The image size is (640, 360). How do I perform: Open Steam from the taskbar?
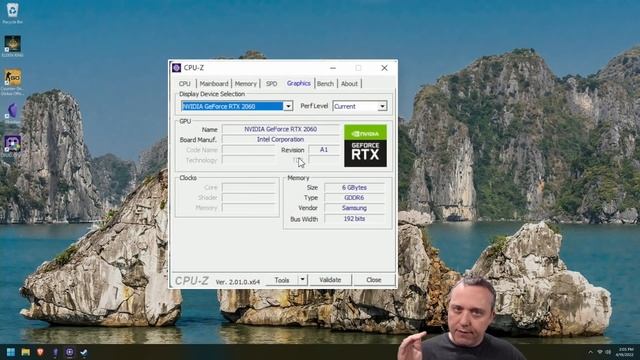pos(84,352)
